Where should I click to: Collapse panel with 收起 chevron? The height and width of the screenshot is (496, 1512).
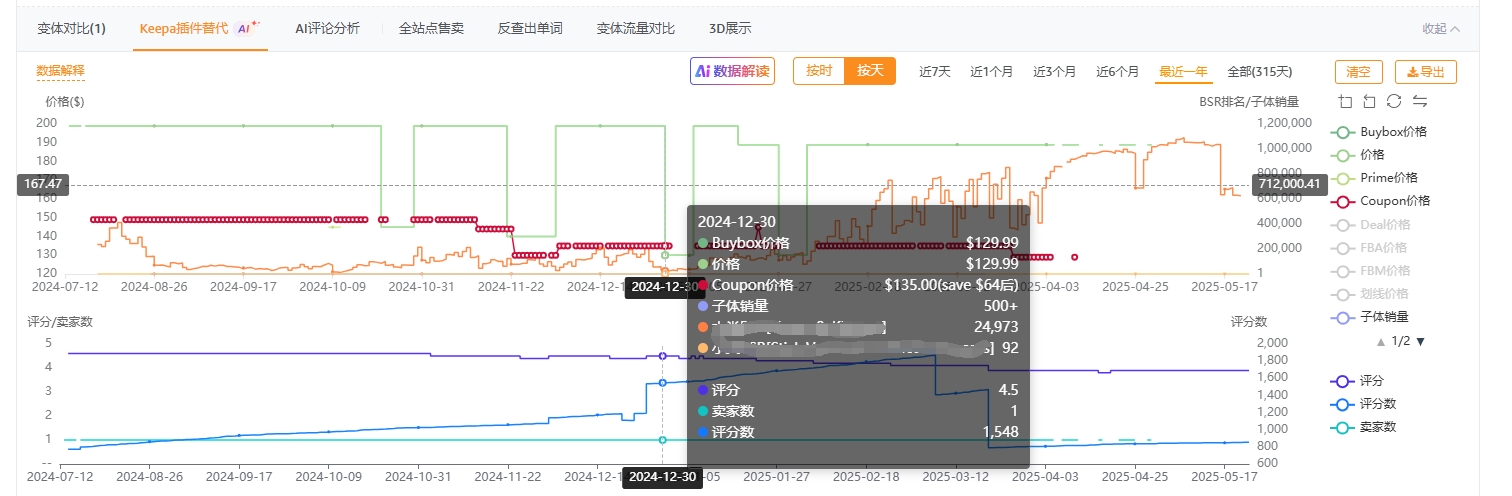[x=1441, y=29]
